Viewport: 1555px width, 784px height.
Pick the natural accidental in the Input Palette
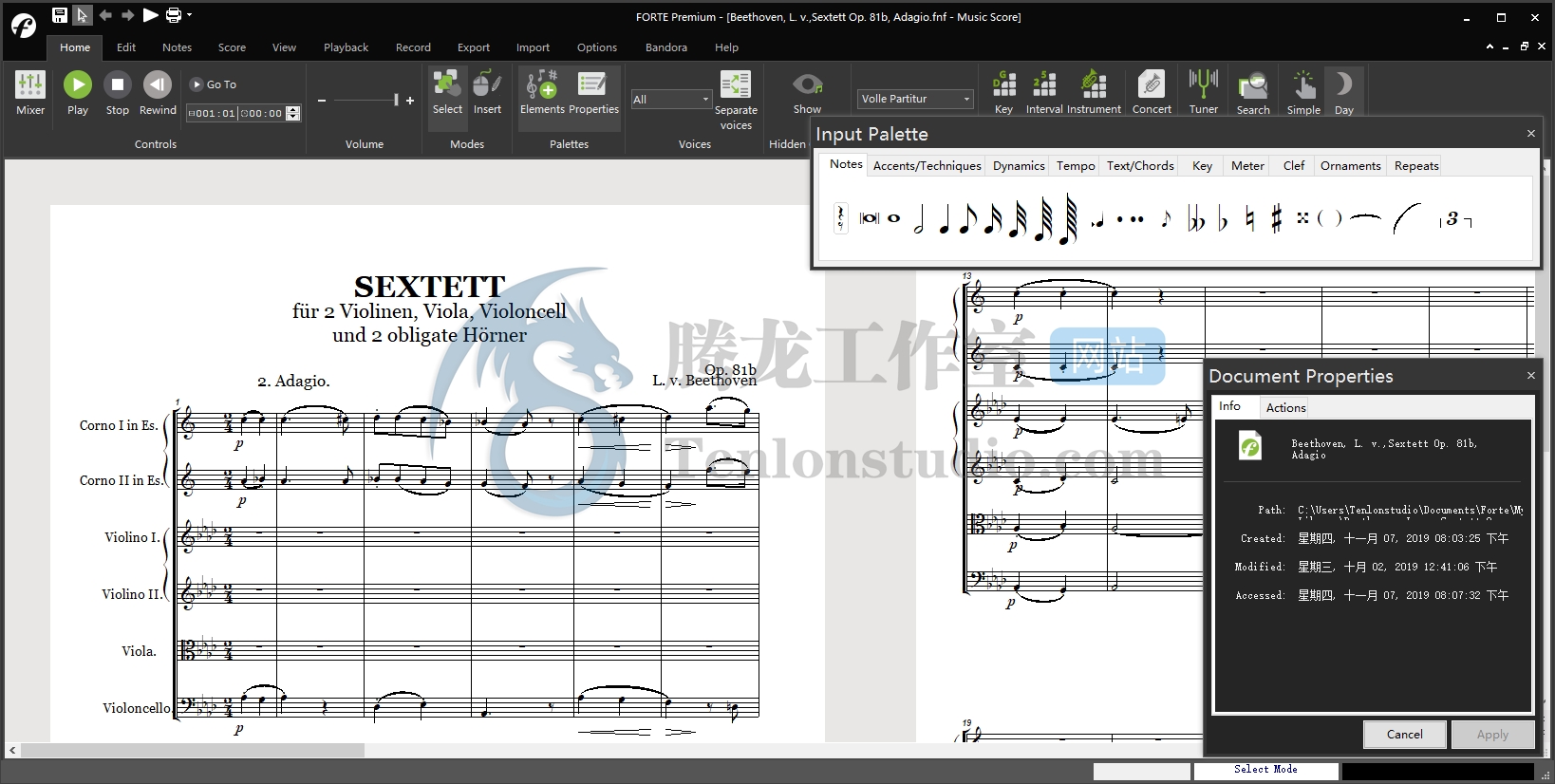pyautogui.click(x=1249, y=219)
